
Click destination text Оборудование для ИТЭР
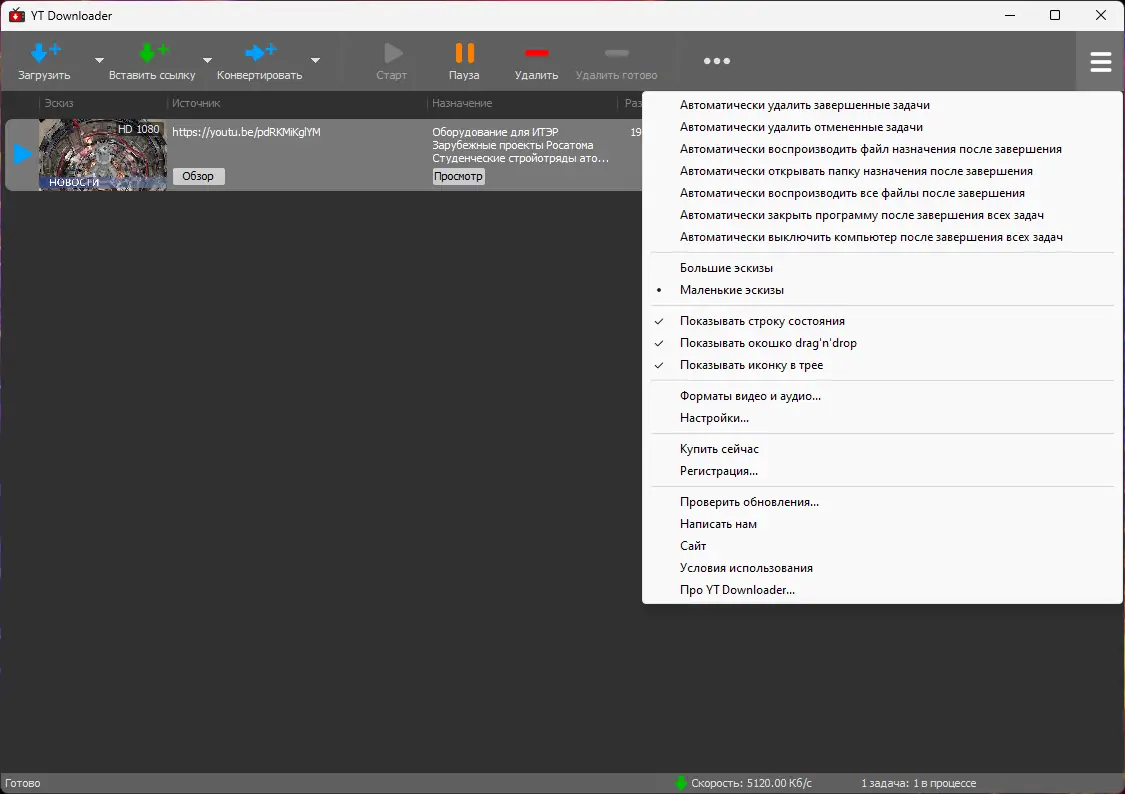pos(495,132)
